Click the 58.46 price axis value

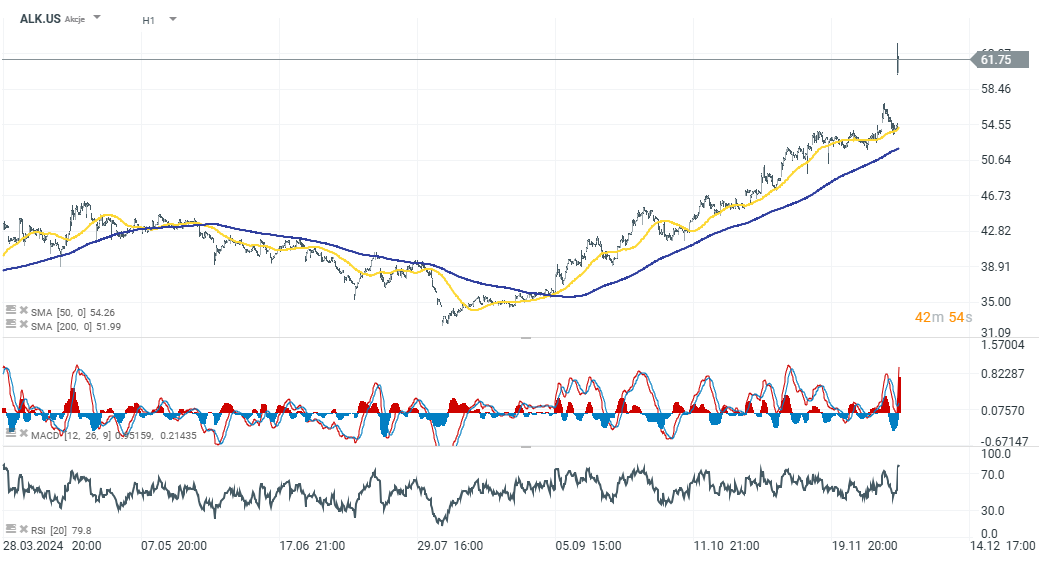click(996, 89)
